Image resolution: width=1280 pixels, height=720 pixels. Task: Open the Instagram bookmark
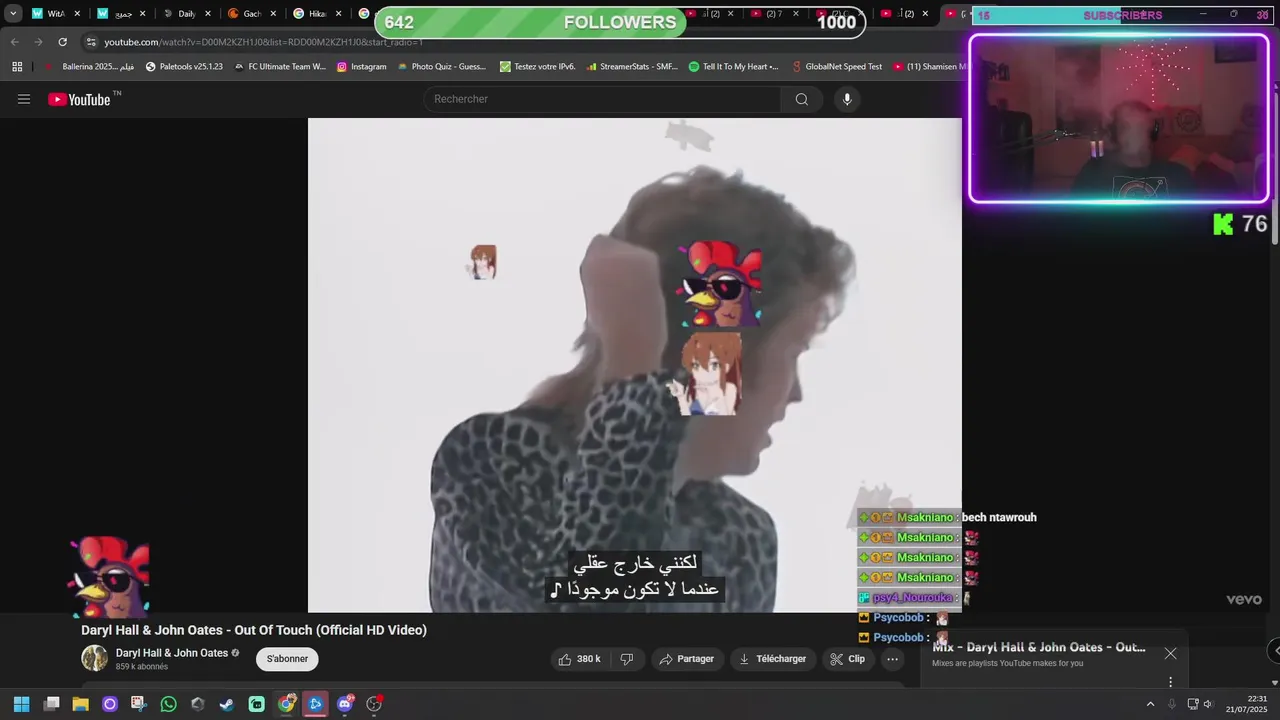tap(361, 67)
